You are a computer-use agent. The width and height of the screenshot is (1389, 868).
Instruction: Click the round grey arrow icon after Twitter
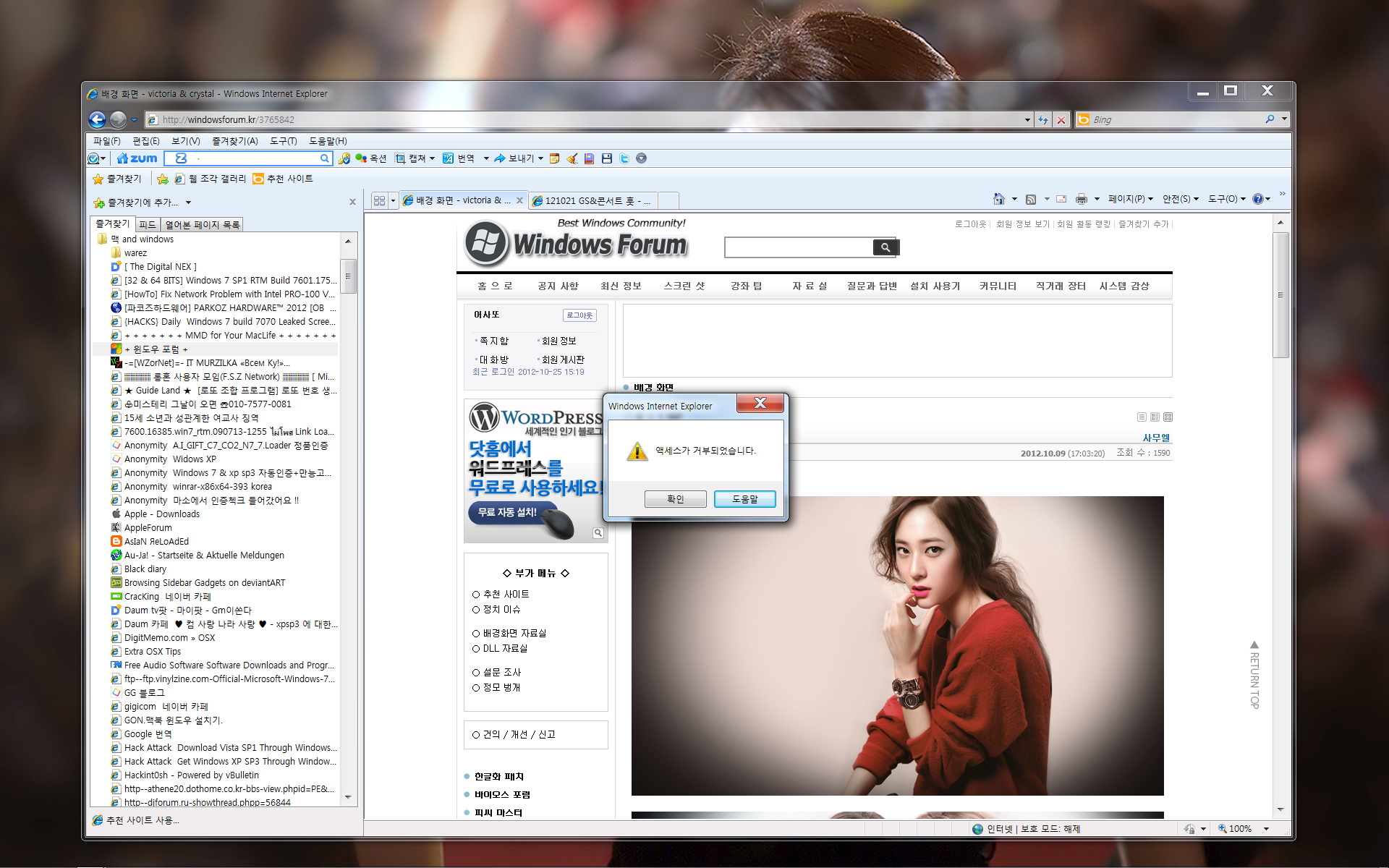point(641,158)
